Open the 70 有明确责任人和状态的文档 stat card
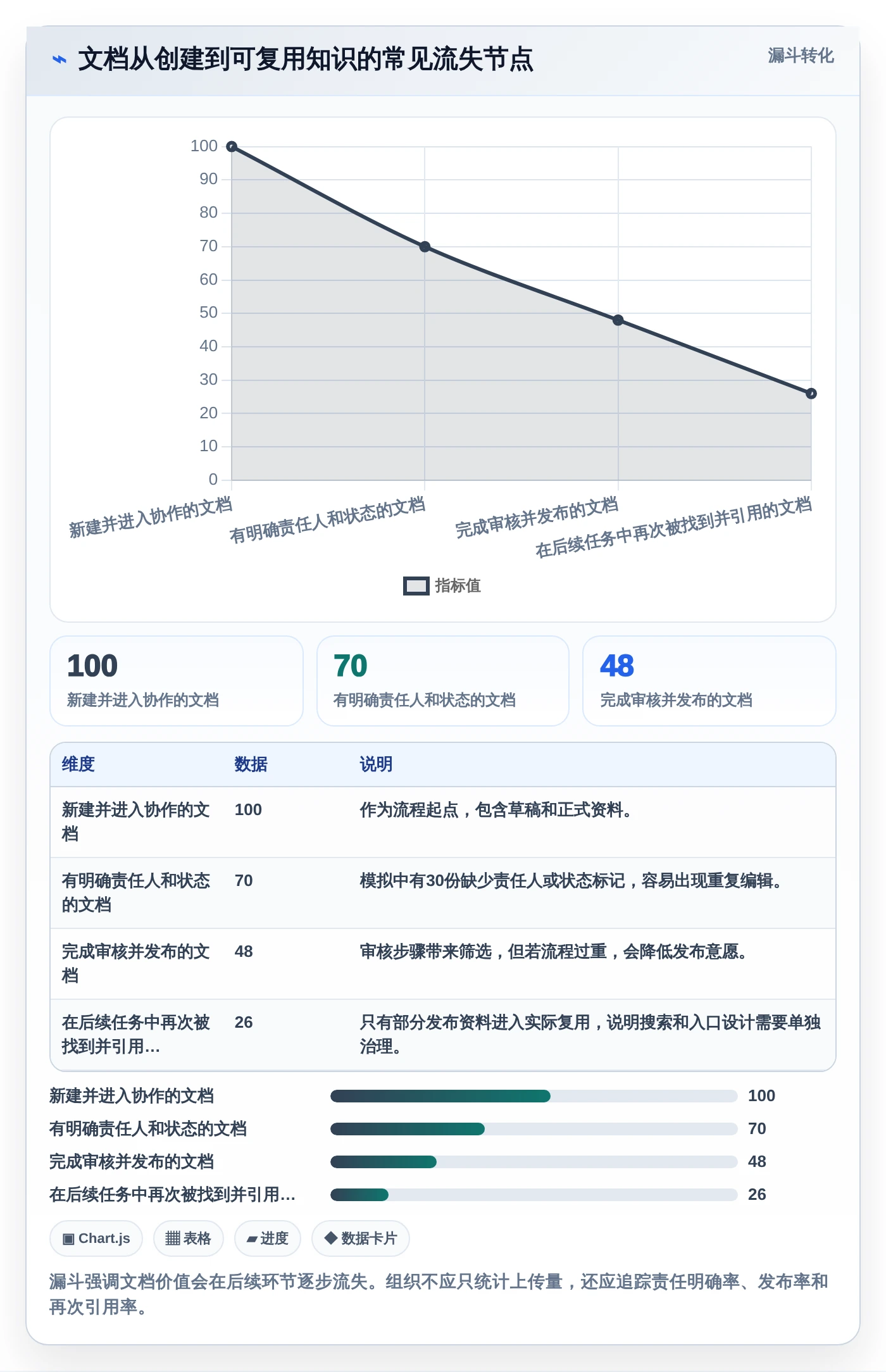The height and width of the screenshot is (1372, 886). point(443,681)
